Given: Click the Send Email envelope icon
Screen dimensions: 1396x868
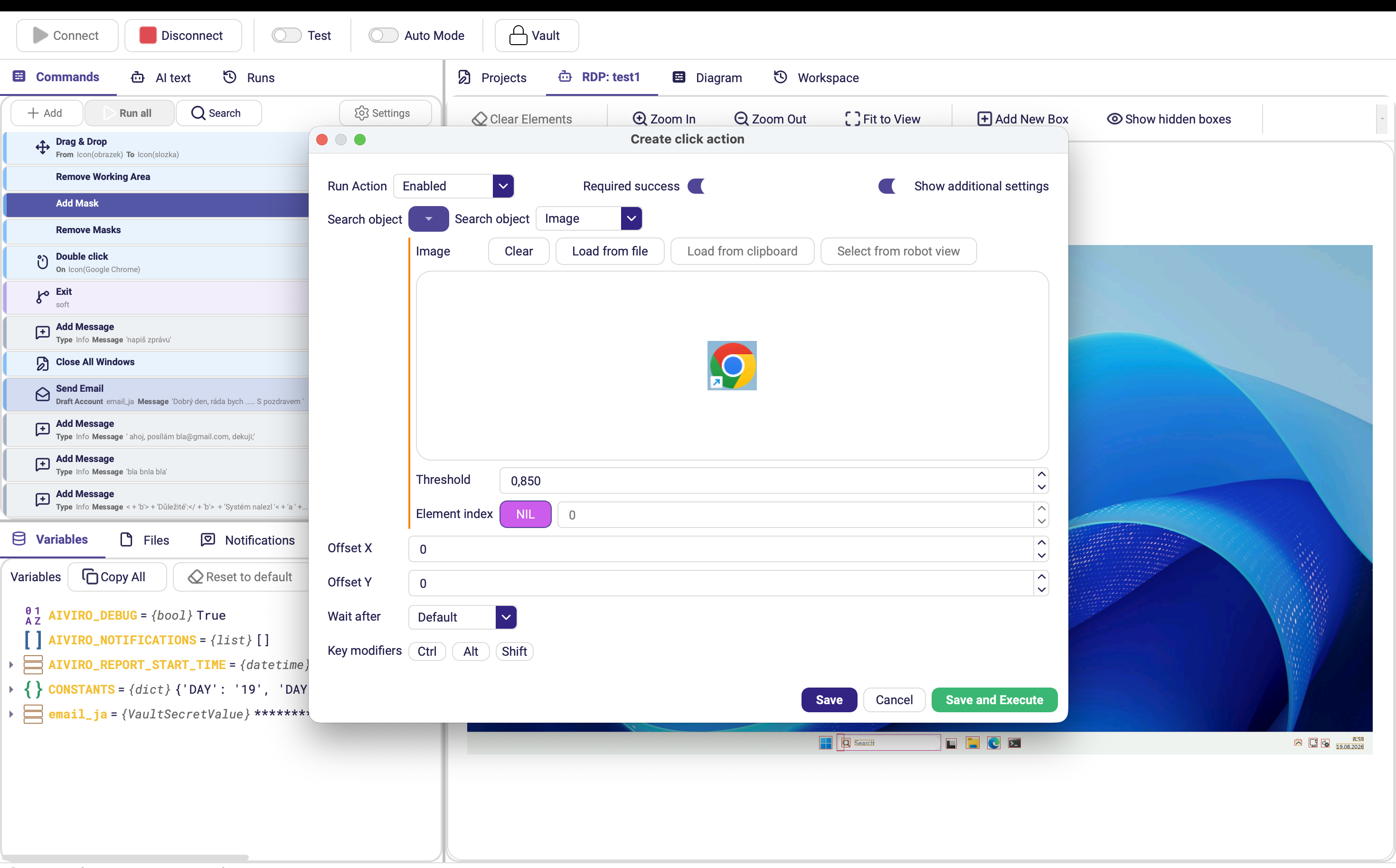Looking at the screenshot, I should 42,395.
